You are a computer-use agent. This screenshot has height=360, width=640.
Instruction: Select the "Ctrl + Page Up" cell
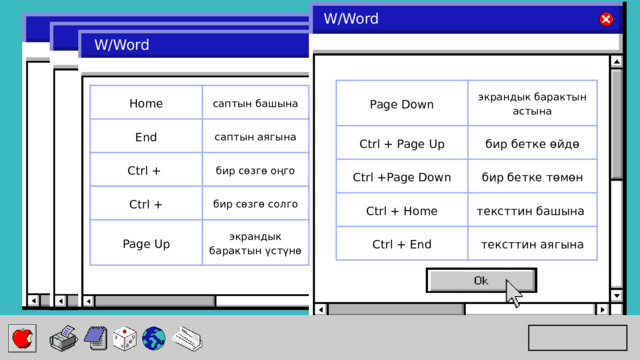click(x=402, y=143)
